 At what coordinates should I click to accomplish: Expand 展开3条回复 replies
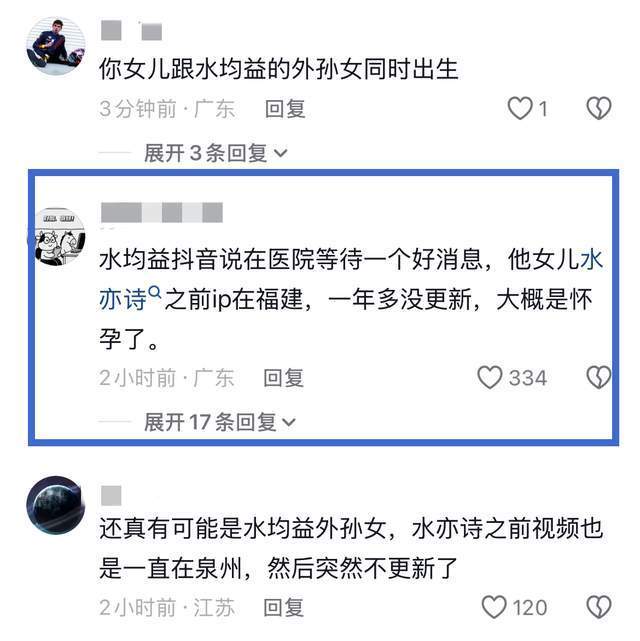pyautogui.click(x=215, y=153)
